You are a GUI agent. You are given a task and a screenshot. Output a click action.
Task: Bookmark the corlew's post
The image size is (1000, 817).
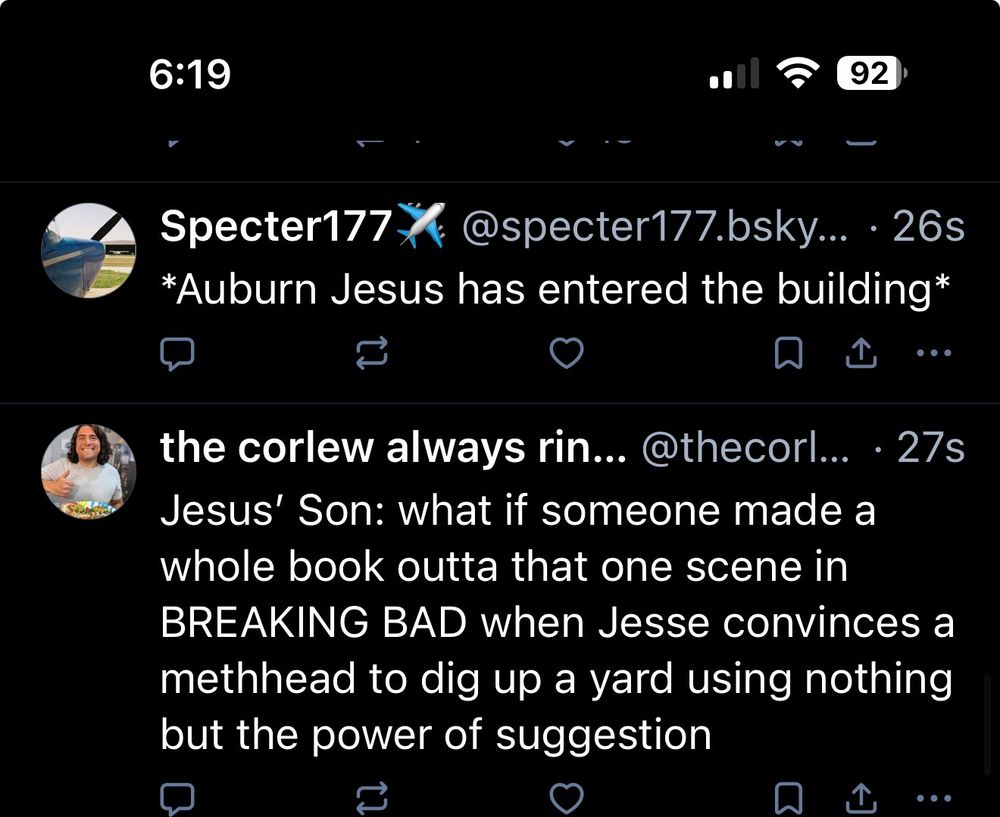pyautogui.click(x=789, y=797)
